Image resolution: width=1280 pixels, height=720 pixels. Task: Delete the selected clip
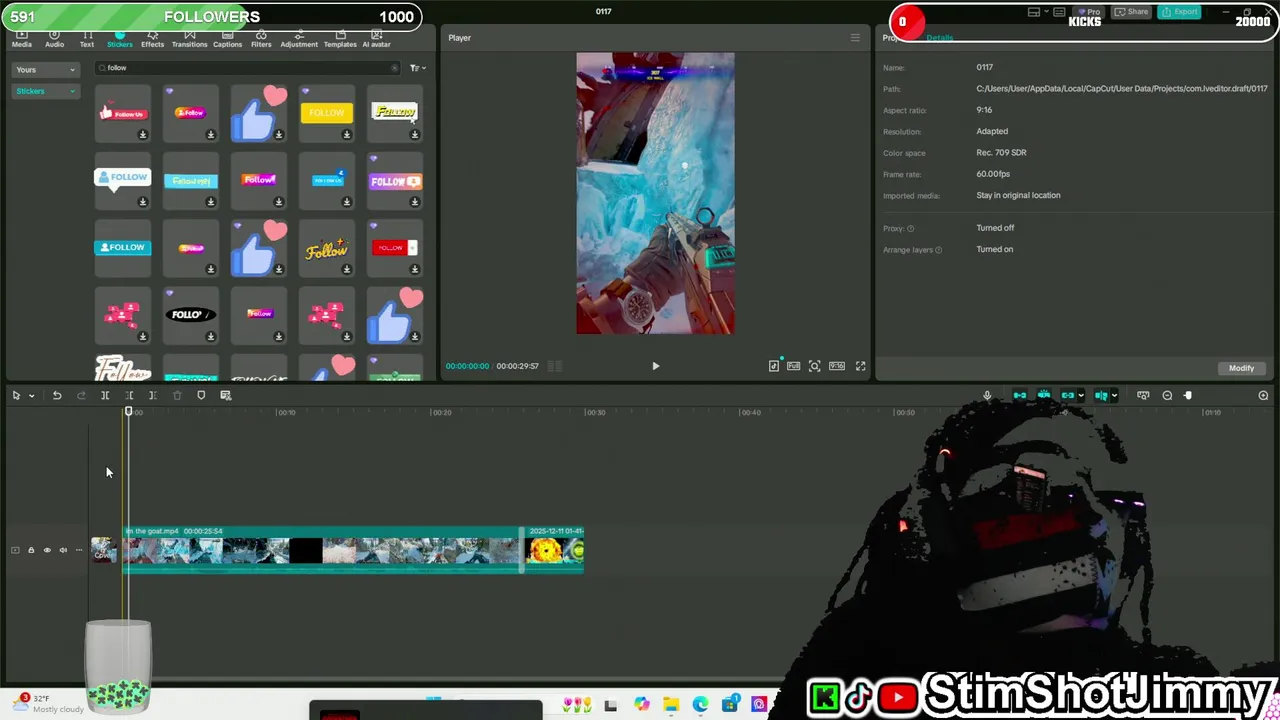177,396
